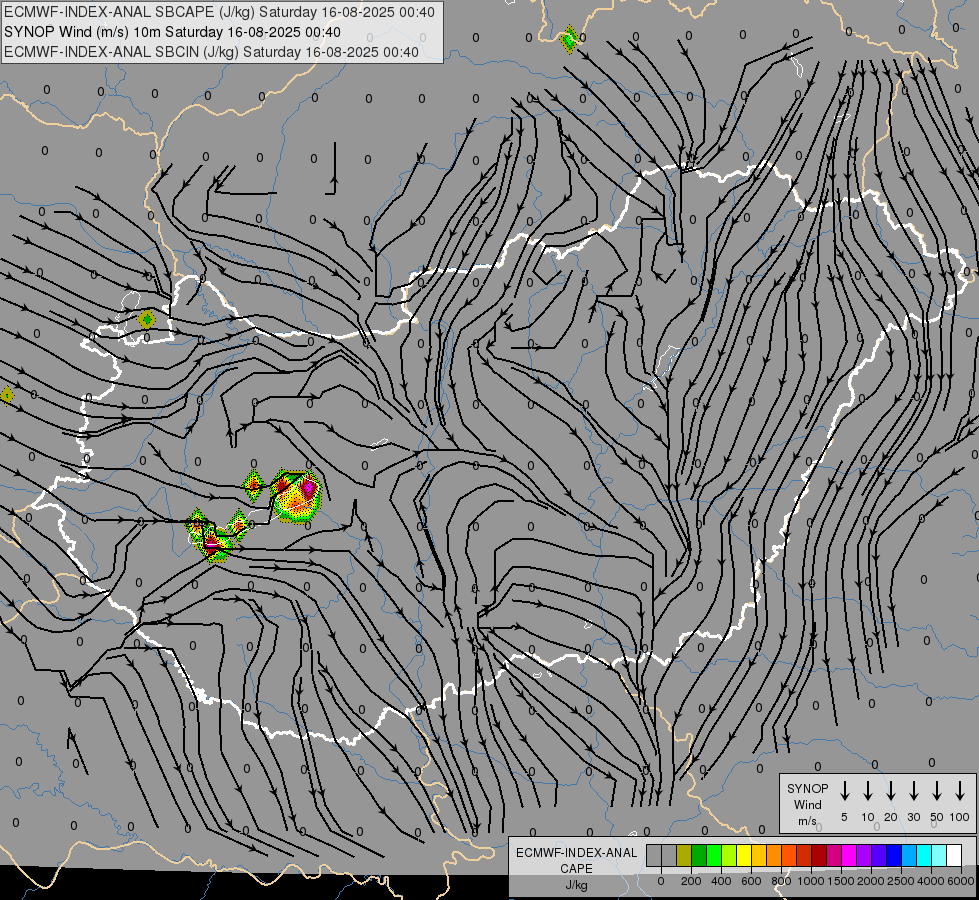
Task: Click the CAPE scale label 1500
Action: tap(841, 881)
